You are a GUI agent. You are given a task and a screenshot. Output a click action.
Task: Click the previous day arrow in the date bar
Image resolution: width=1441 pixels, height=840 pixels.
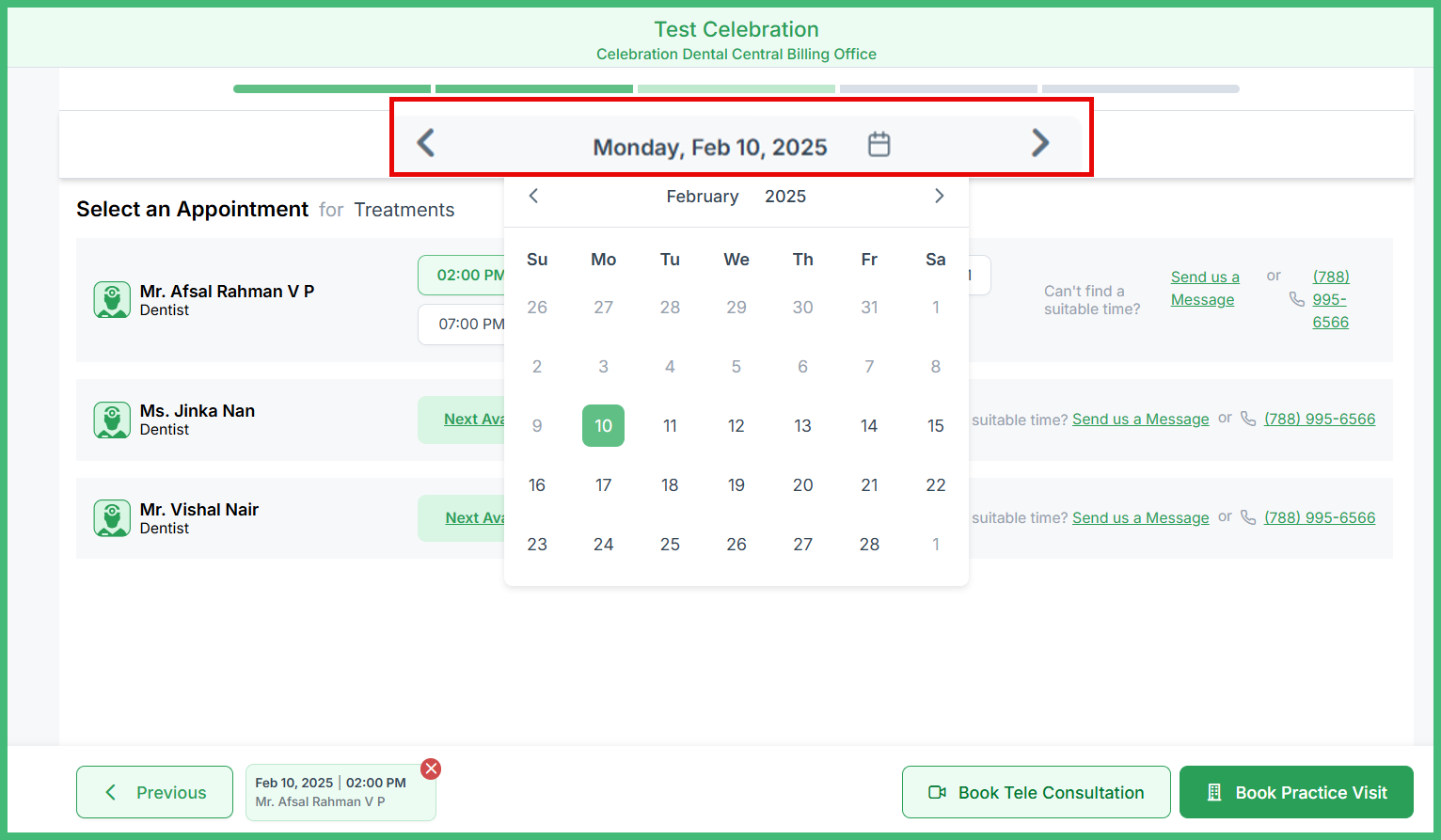click(425, 143)
